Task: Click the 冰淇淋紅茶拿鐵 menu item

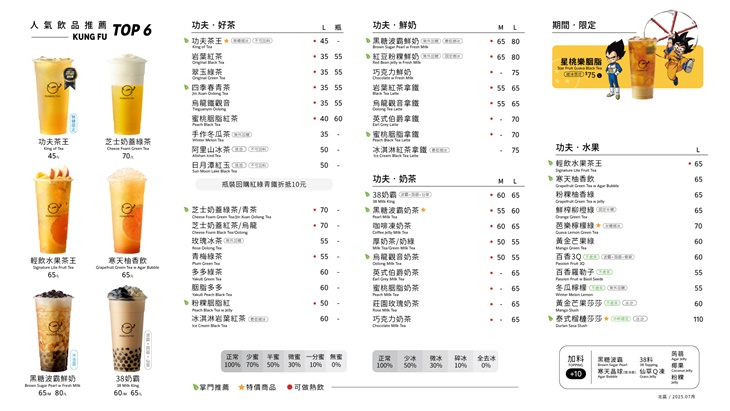Action: pyautogui.click(x=399, y=150)
